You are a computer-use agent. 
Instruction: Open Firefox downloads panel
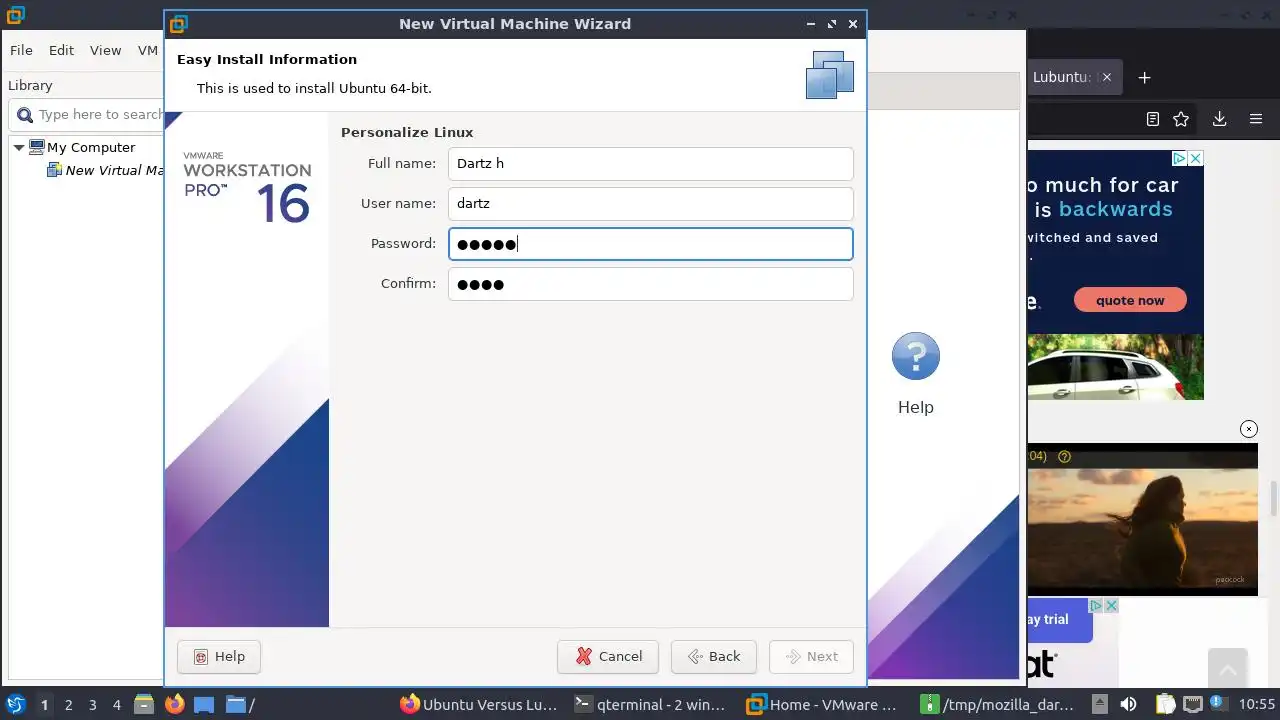tap(1219, 119)
